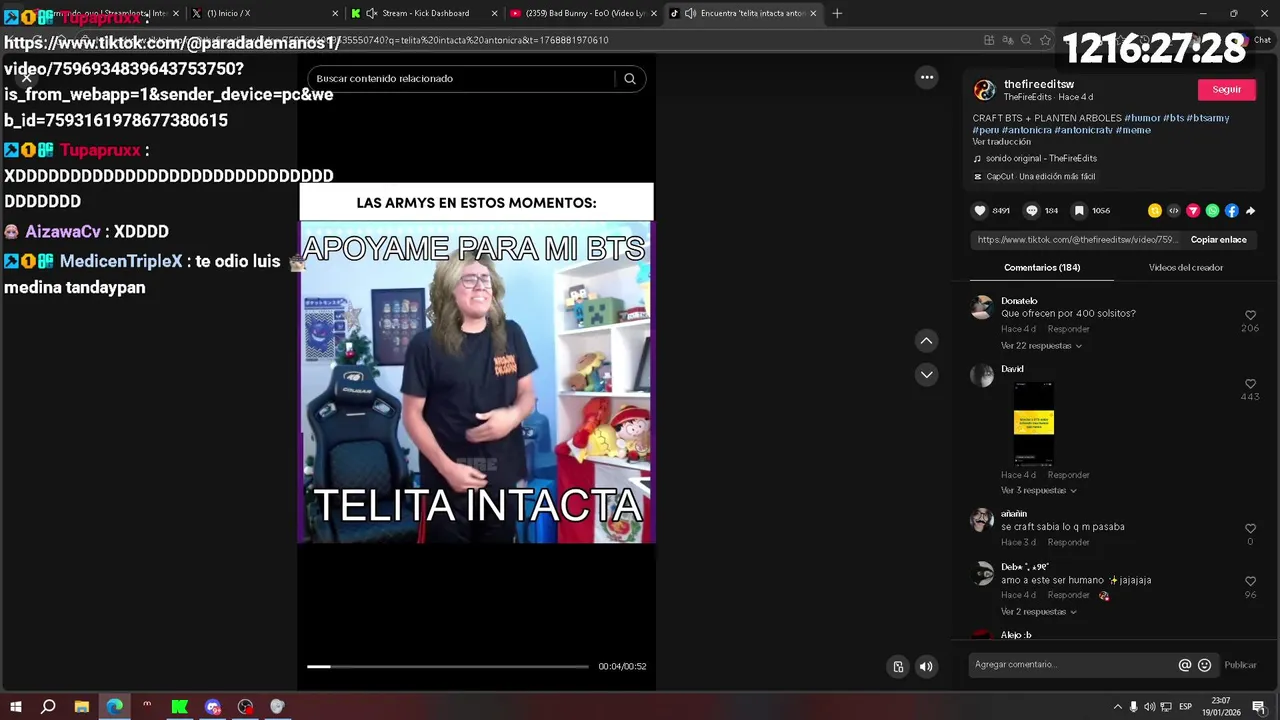Image resolution: width=1280 pixels, height=720 pixels.
Task: Click the 'Agregar comentario' input field
Action: [1073, 665]
